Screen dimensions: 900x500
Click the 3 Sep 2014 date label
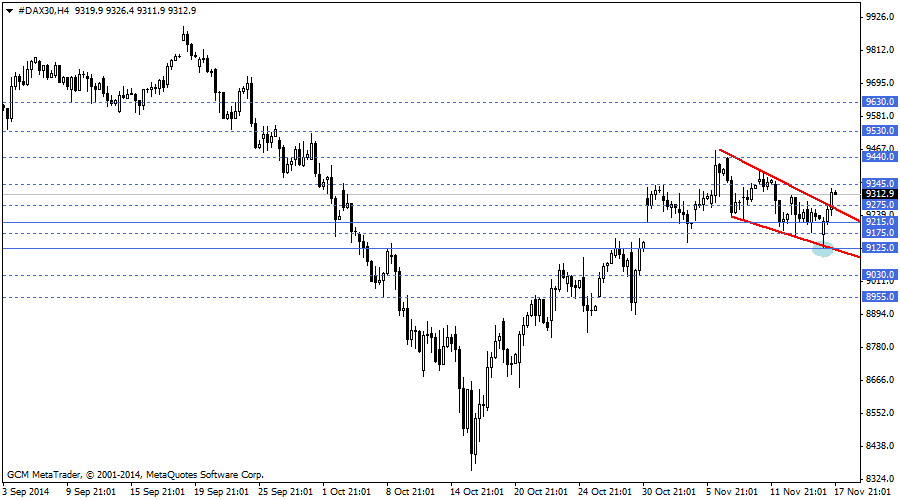(x=26, y=492)
